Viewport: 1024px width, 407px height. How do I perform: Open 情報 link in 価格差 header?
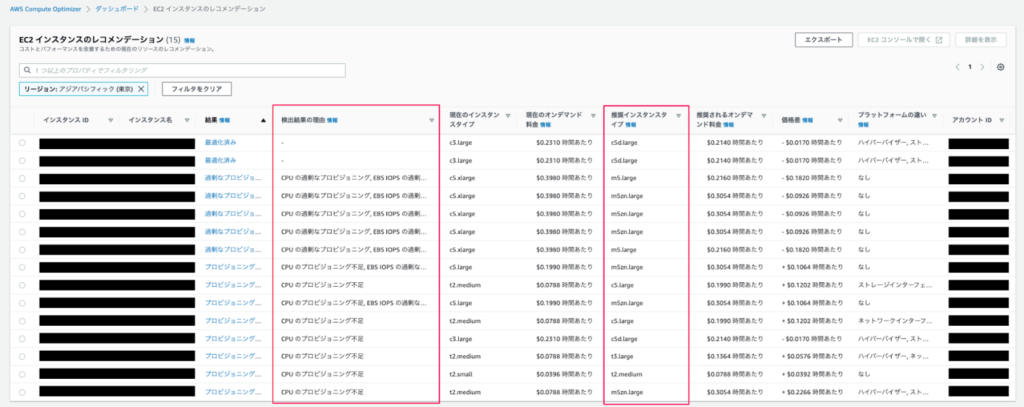tap(808, 120)
